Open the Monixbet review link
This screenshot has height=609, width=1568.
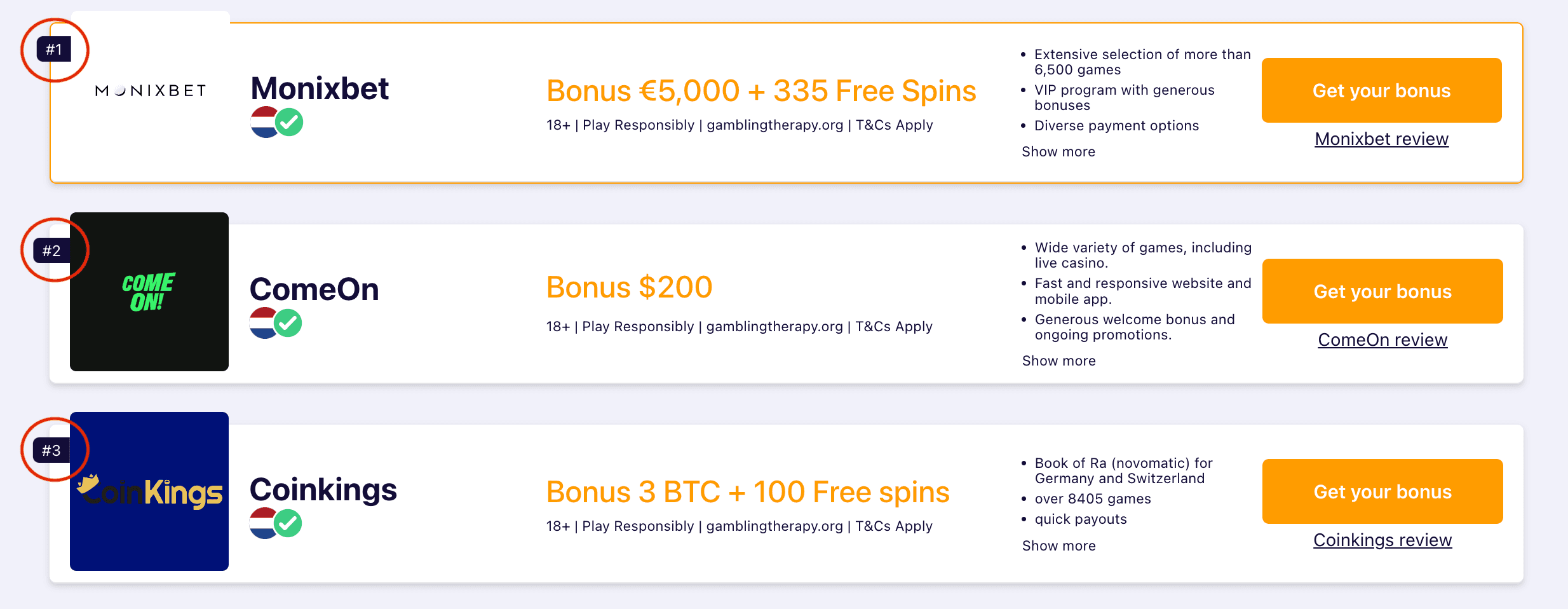point(1382,139)
